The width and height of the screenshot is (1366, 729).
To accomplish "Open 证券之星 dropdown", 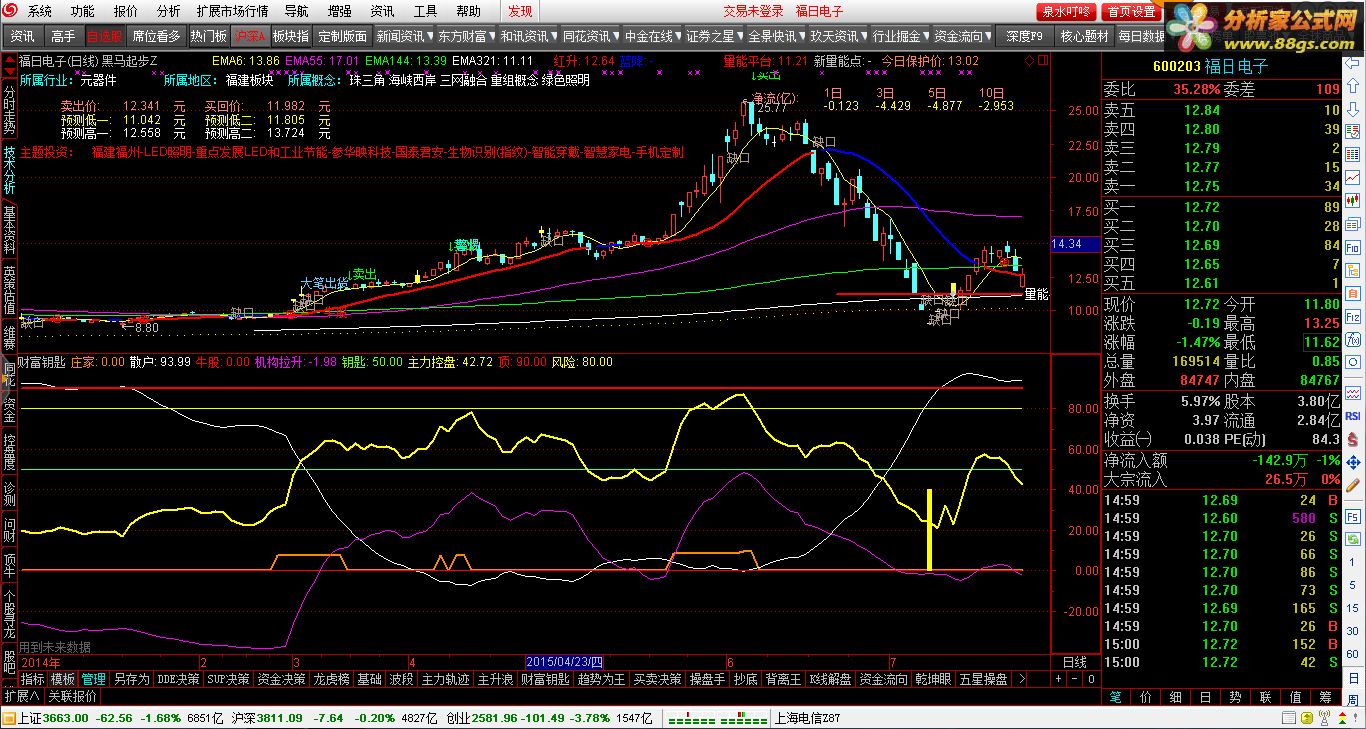I will (x=714, y=36).
